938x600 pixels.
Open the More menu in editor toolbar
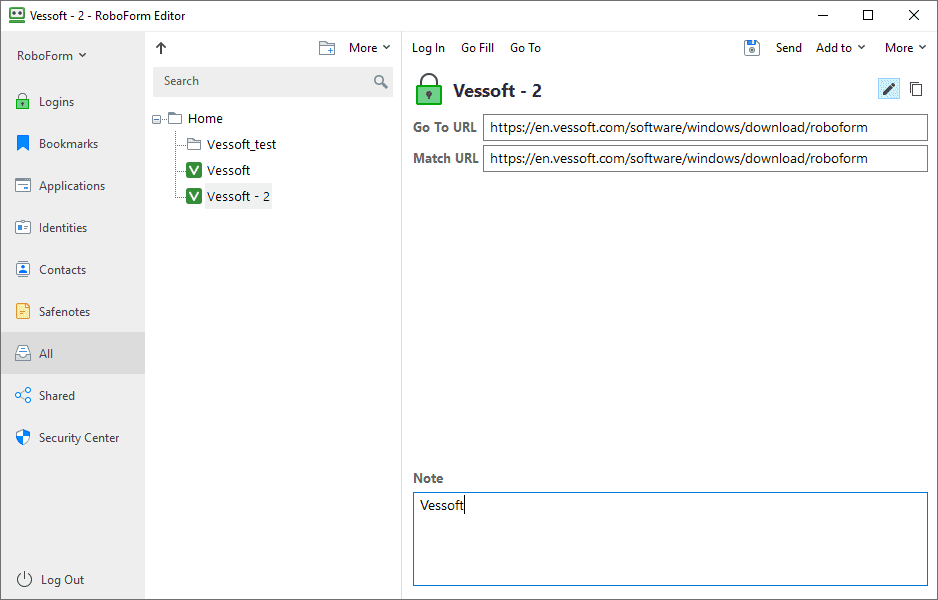tap(905, 48)
